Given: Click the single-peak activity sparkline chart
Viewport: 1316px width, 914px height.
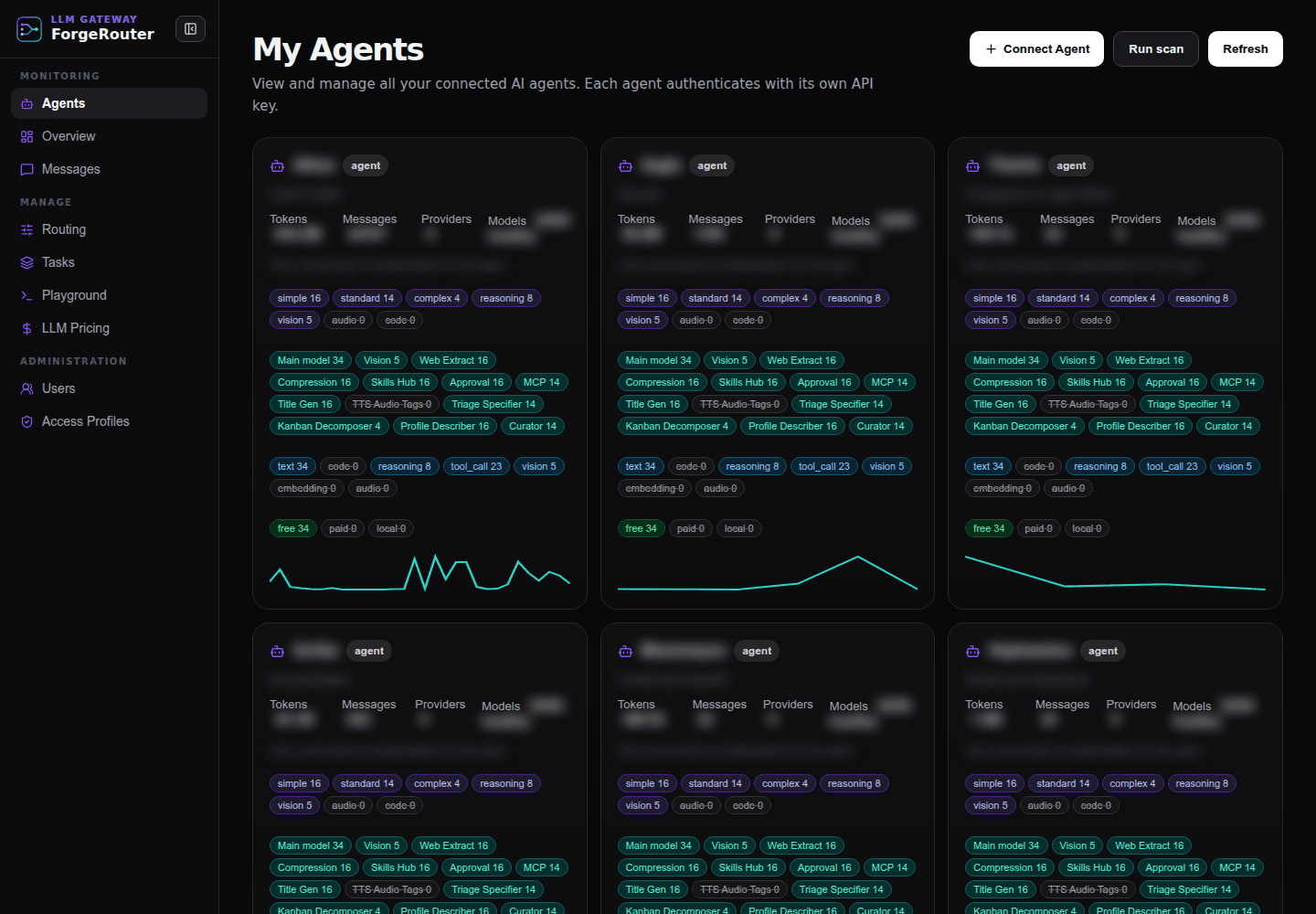Looking at the screenshot, I should point(768,573).
